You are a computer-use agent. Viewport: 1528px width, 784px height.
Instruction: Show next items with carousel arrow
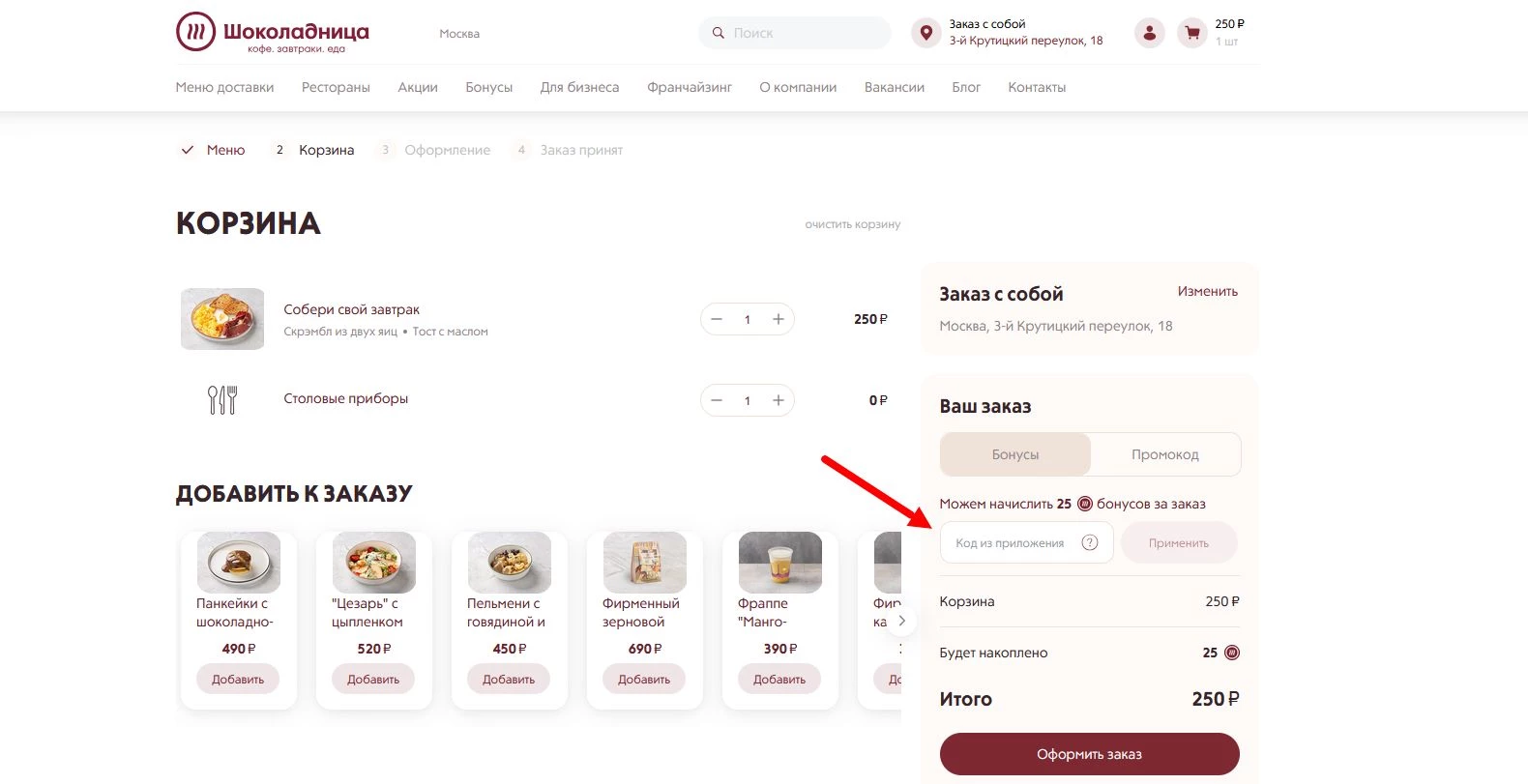(901, 621)
